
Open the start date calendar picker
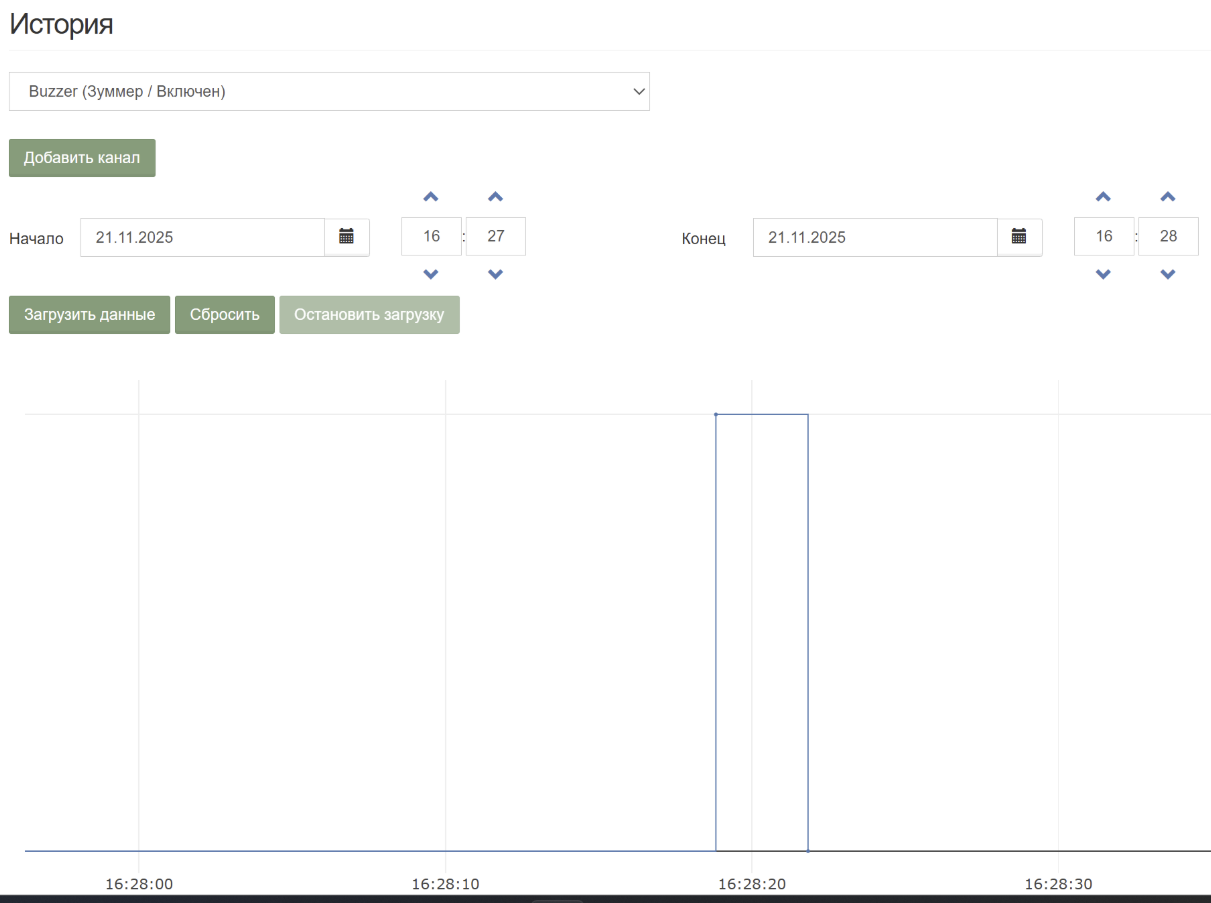pyautogui.click(x=346, y=237)
